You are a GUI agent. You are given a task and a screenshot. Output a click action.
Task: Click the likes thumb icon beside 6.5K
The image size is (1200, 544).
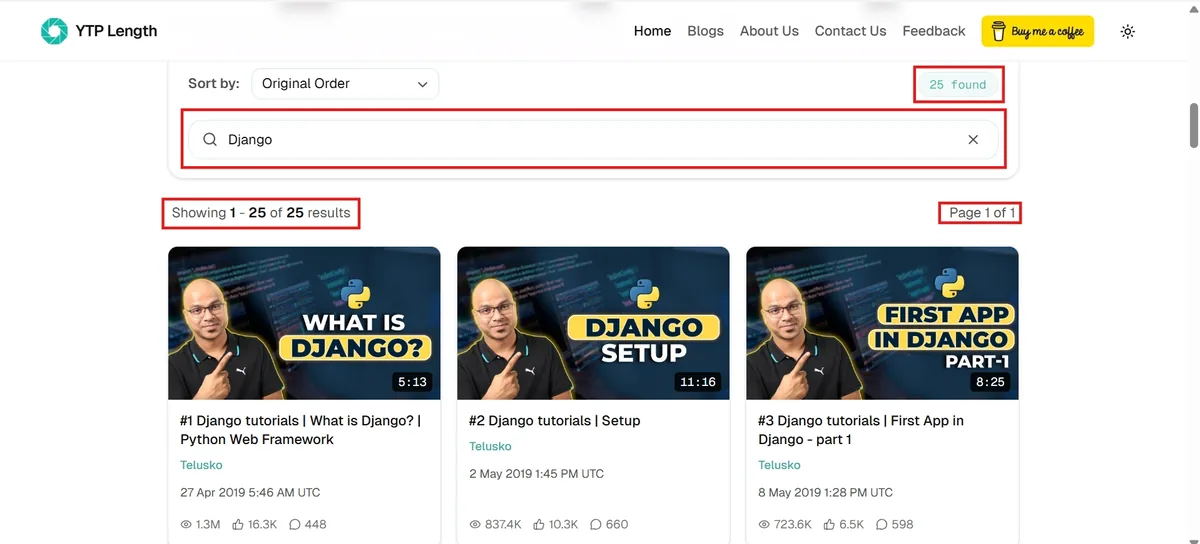click(829, 524)
